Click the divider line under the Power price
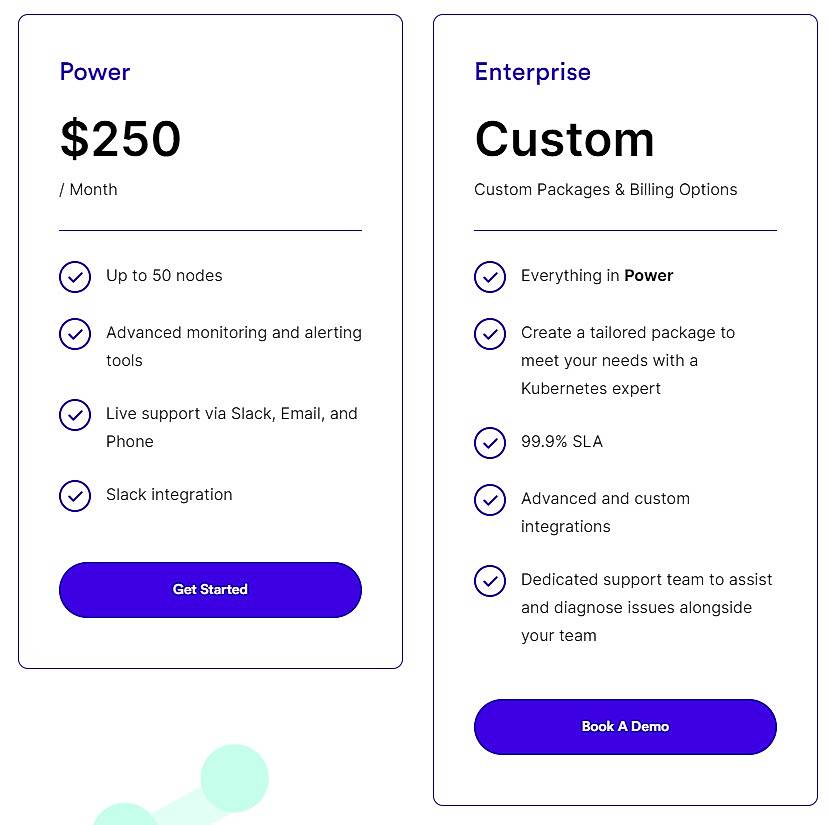 tap(210, 228)
